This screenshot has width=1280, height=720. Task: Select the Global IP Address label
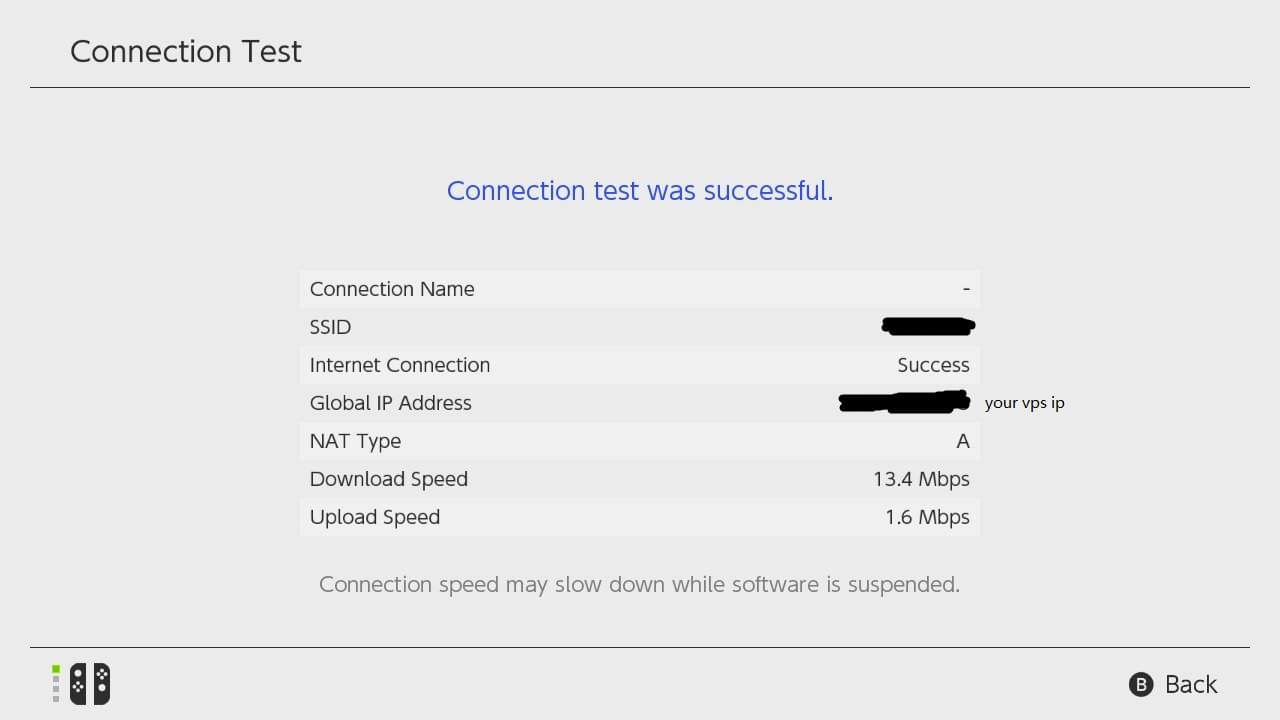pyautogui.click(x=391, y=403)
